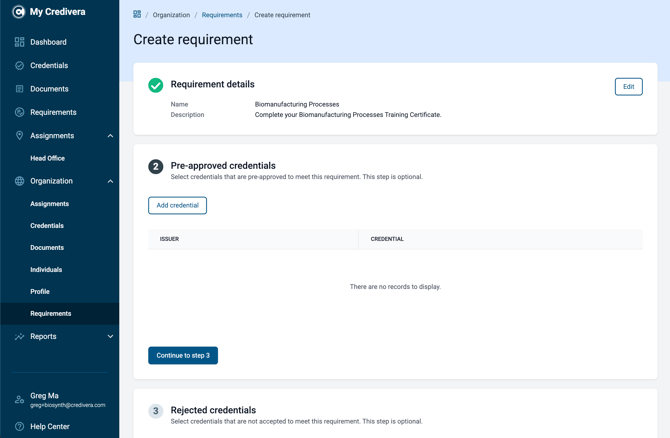The image size is (670, 438).
Task: Click the step 2 number badge
Action: click(156, 166)
